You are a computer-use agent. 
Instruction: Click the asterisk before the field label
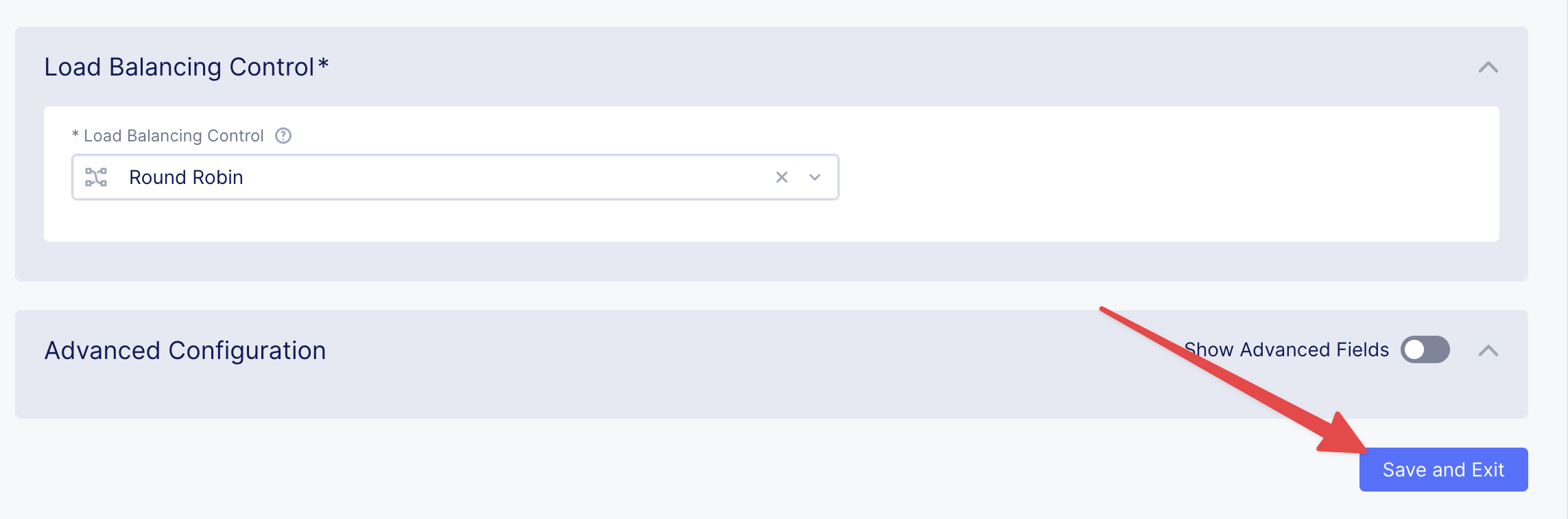[75, 135]
